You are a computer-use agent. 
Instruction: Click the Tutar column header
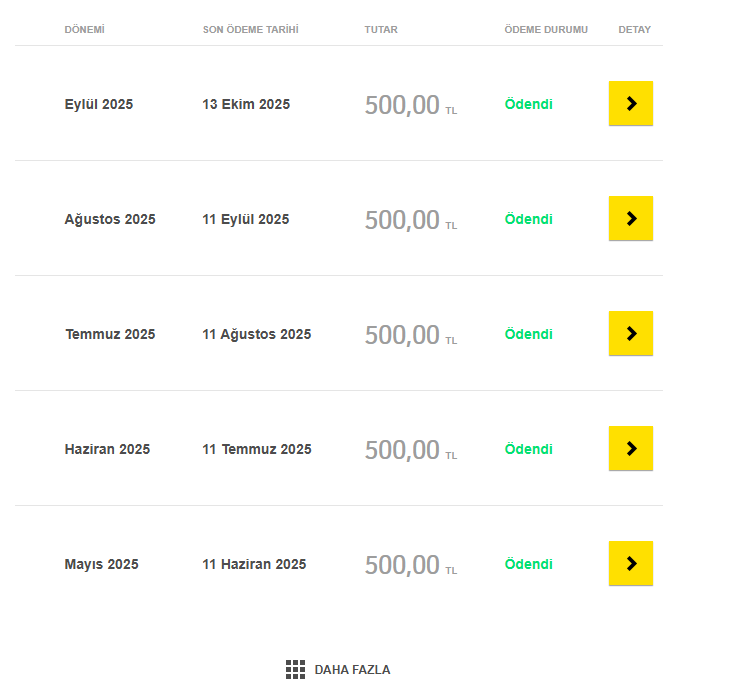point(381,29)
